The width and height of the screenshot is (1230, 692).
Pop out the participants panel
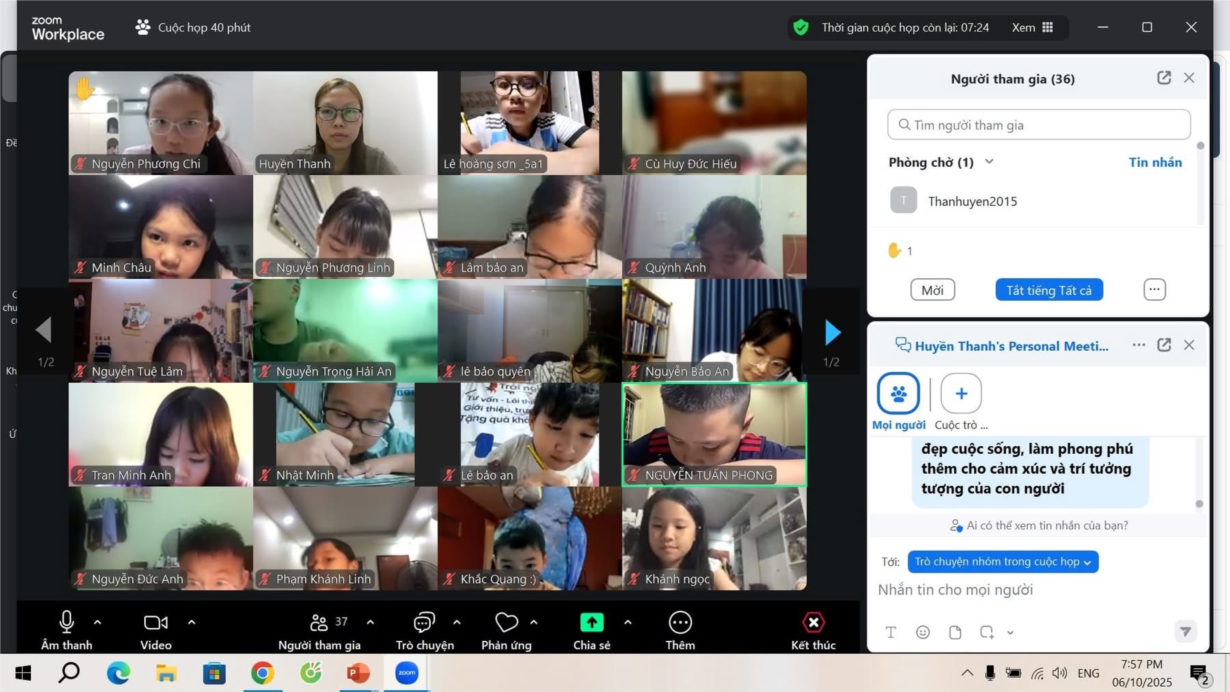pyautogui.click(x=1164, y=78)
